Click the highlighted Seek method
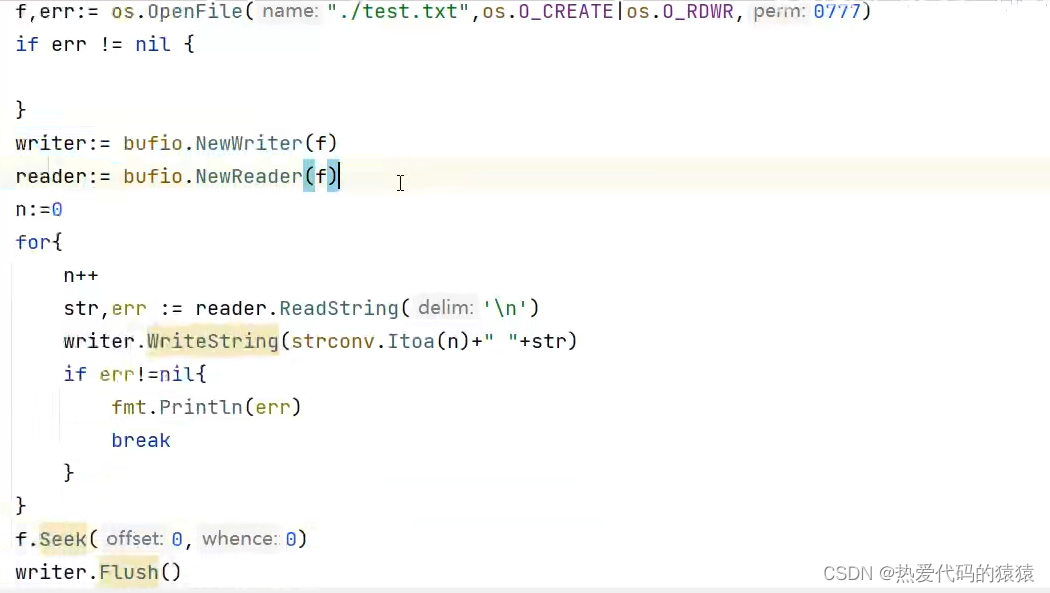Screen dimensions: 1050x593 click(63, 539)
